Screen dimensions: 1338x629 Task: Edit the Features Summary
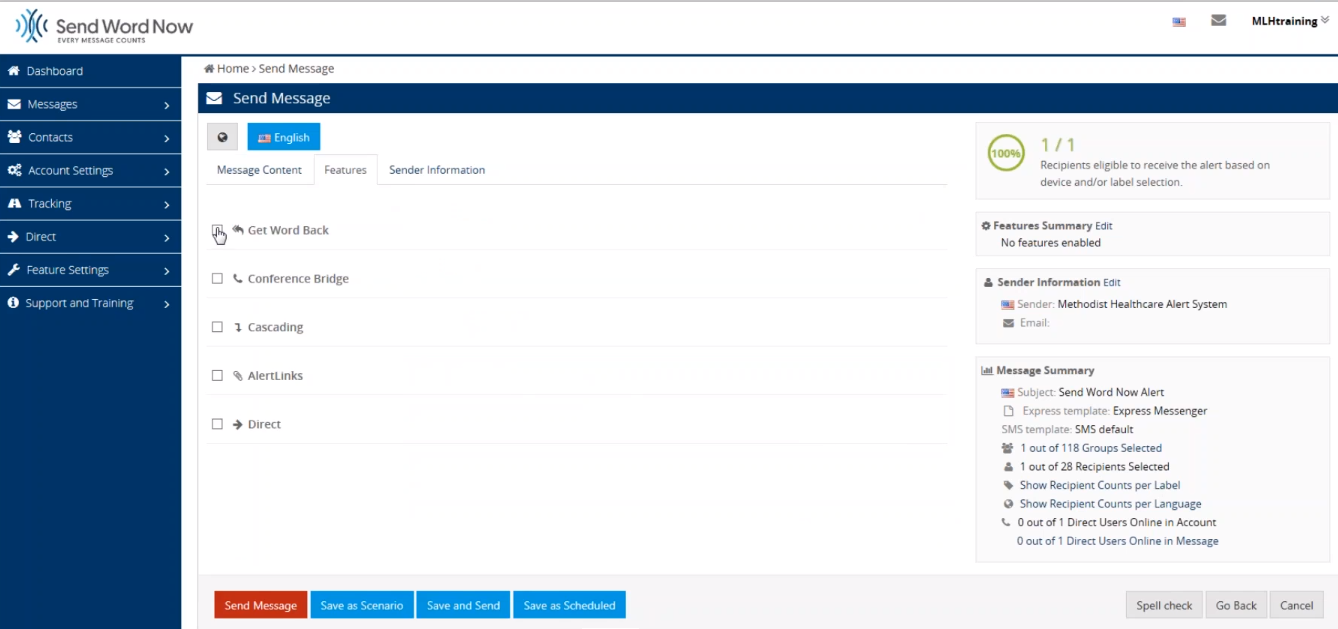(1104, 226)
